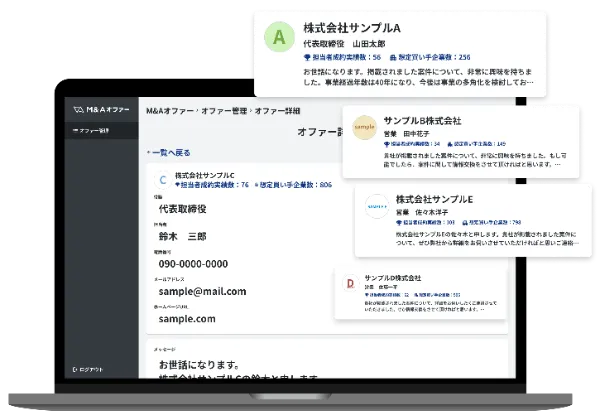The height and width of the screenshot is (415, 600).
Task: Click green A avatar on サンプルA card
Action: (279, 37)
